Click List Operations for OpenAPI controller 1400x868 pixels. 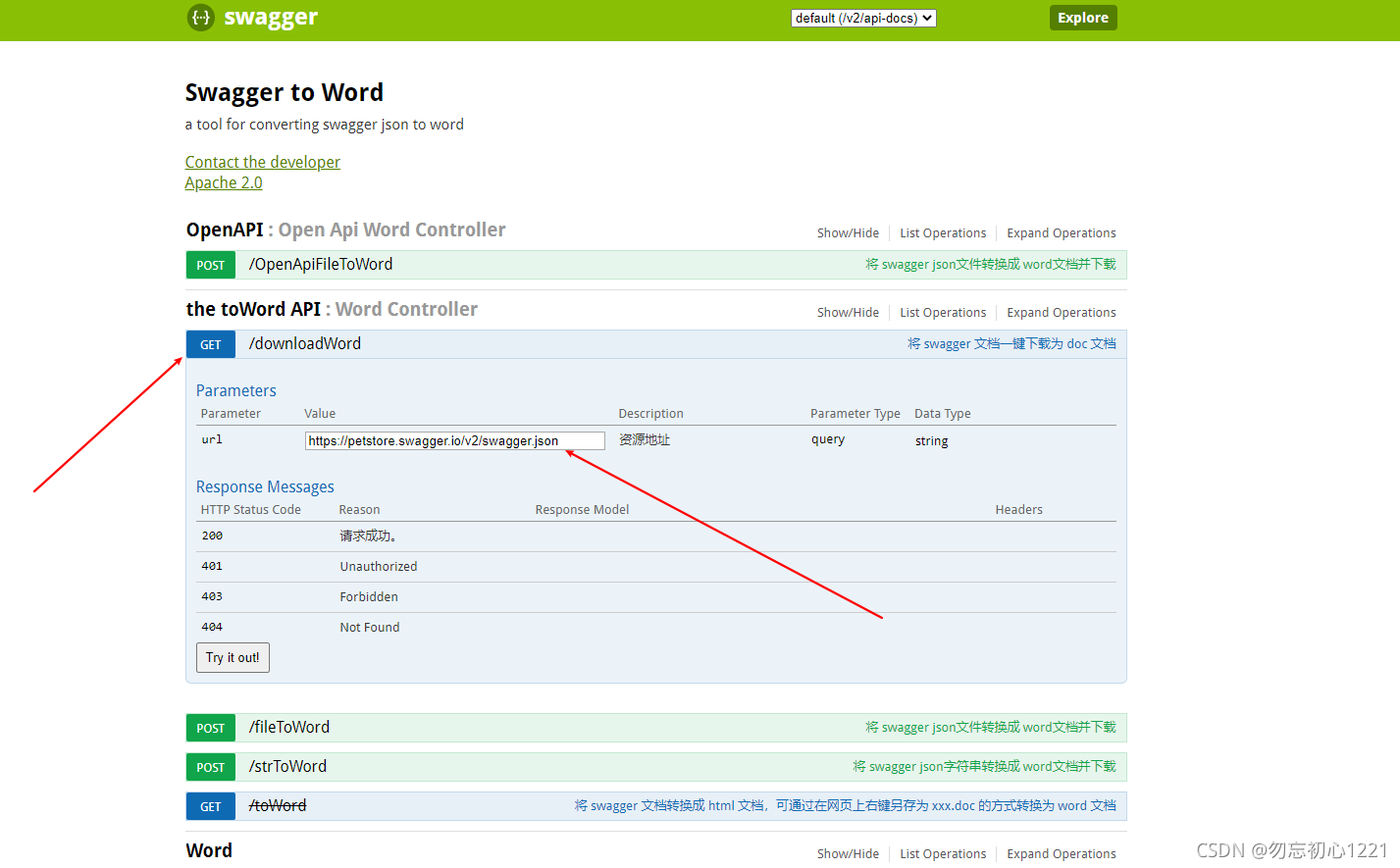click(x=943, y=233)
